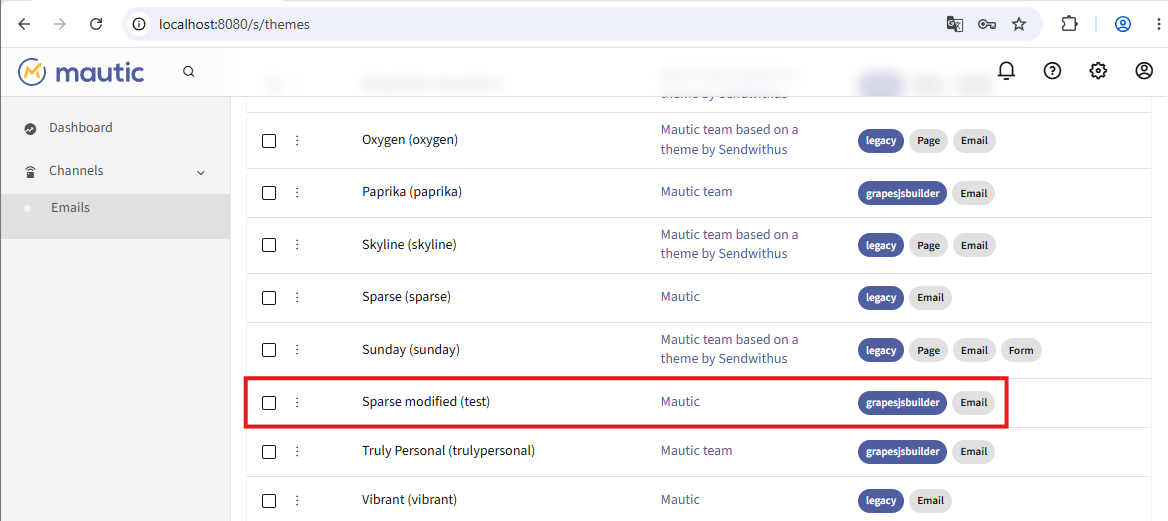View site information icon in address bar
Viewport: 1168px width, 521px height.
coord(139,24)
